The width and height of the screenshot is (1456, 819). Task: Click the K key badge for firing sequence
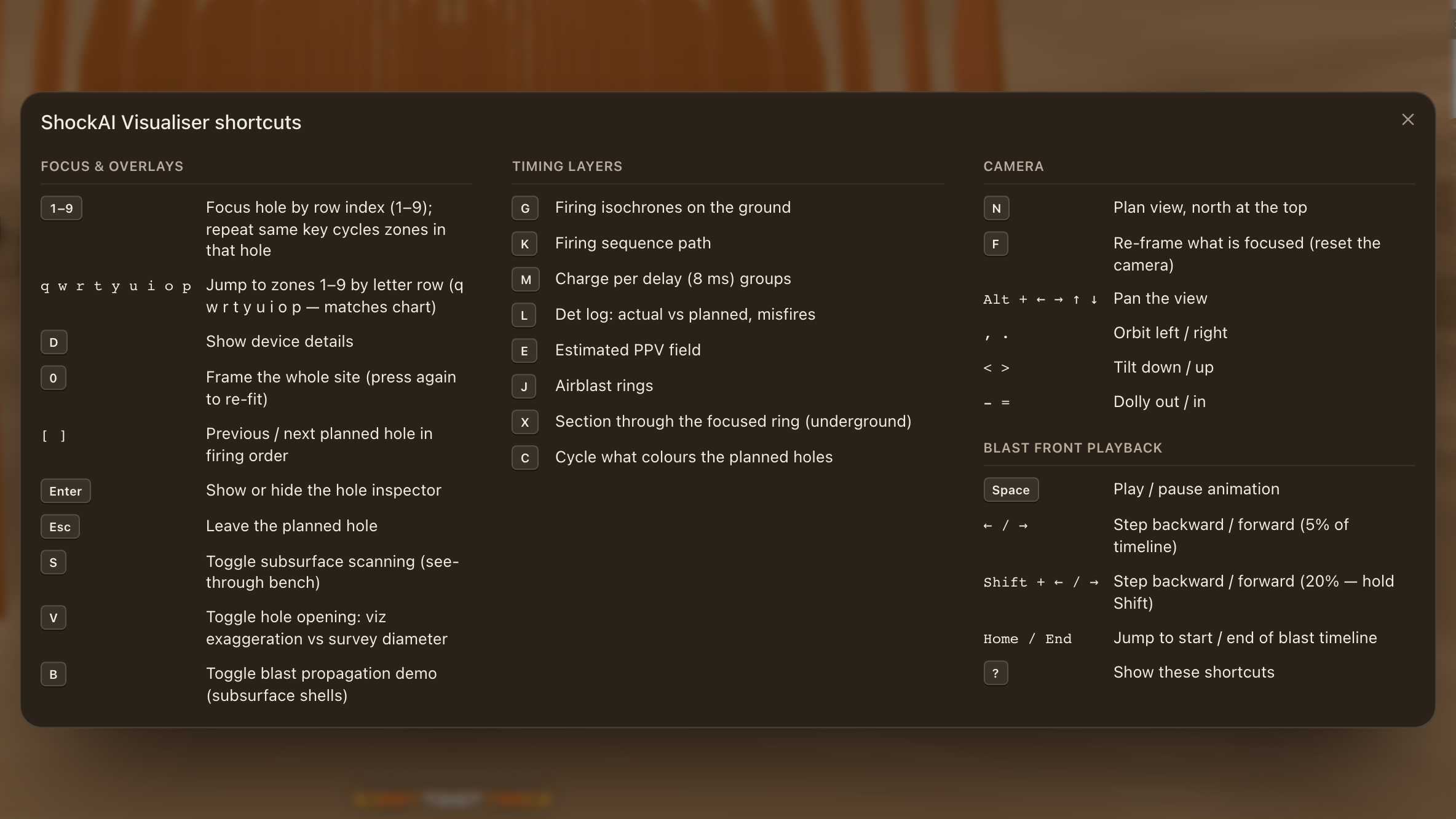click(x=524, y=244)
